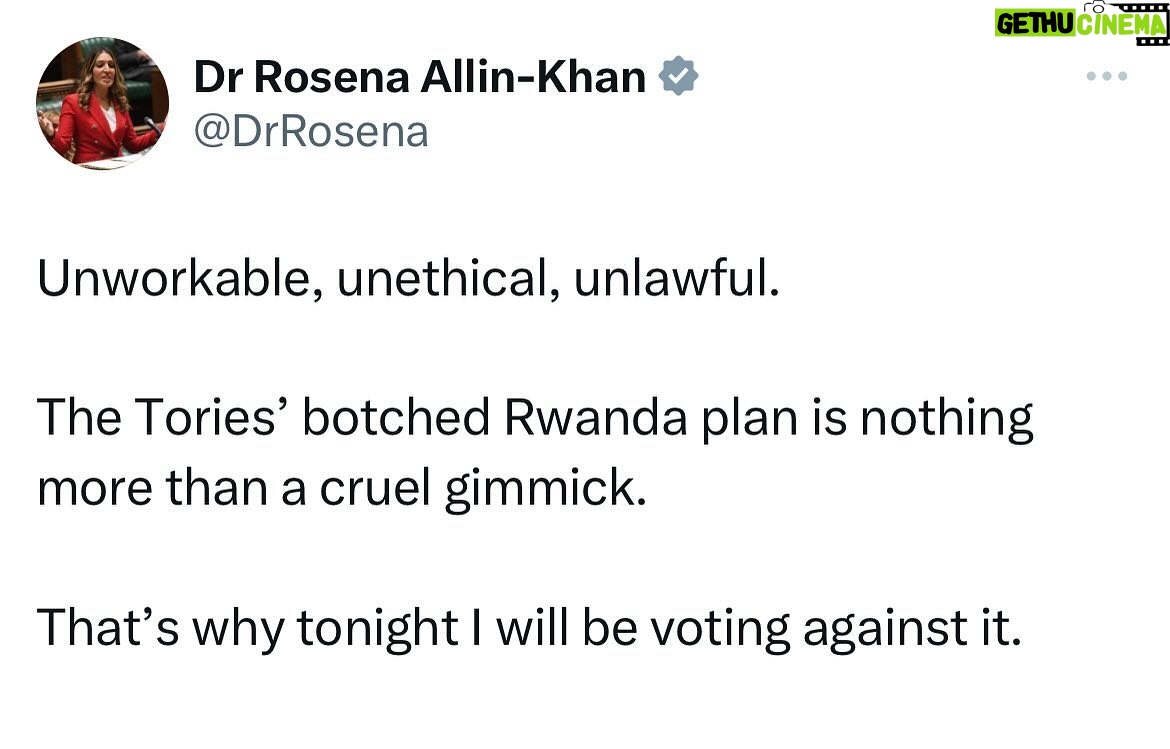Click the word 'tonight' in the last line
Image resolution: width=1170 pixels, height=749 pixels.
[x=378, y=627]
